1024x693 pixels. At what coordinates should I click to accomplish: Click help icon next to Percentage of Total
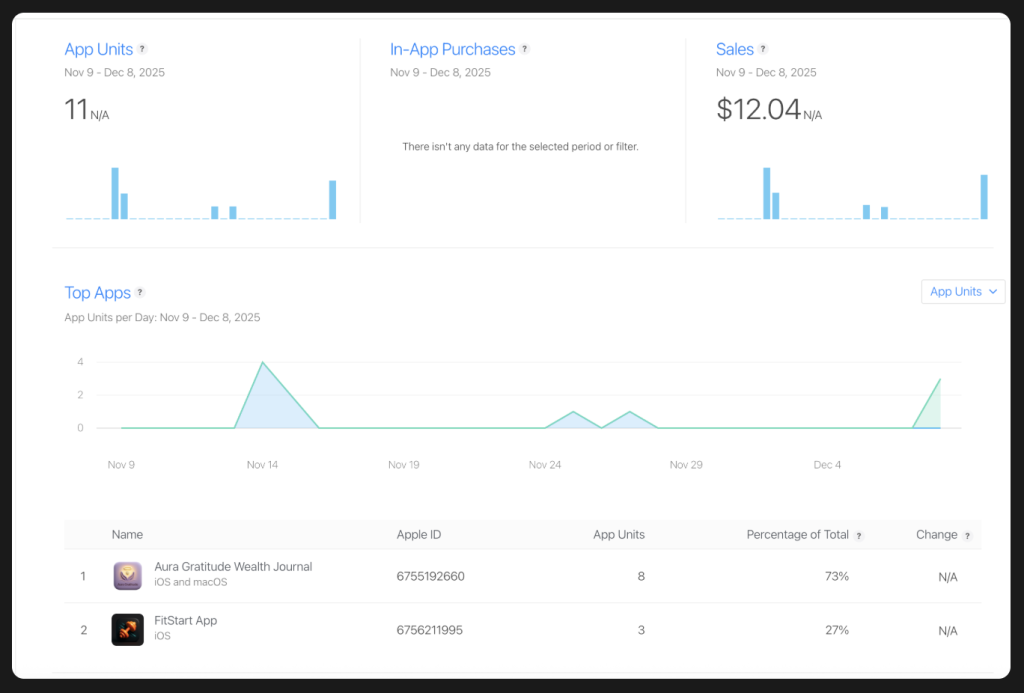tap(859, 536)
